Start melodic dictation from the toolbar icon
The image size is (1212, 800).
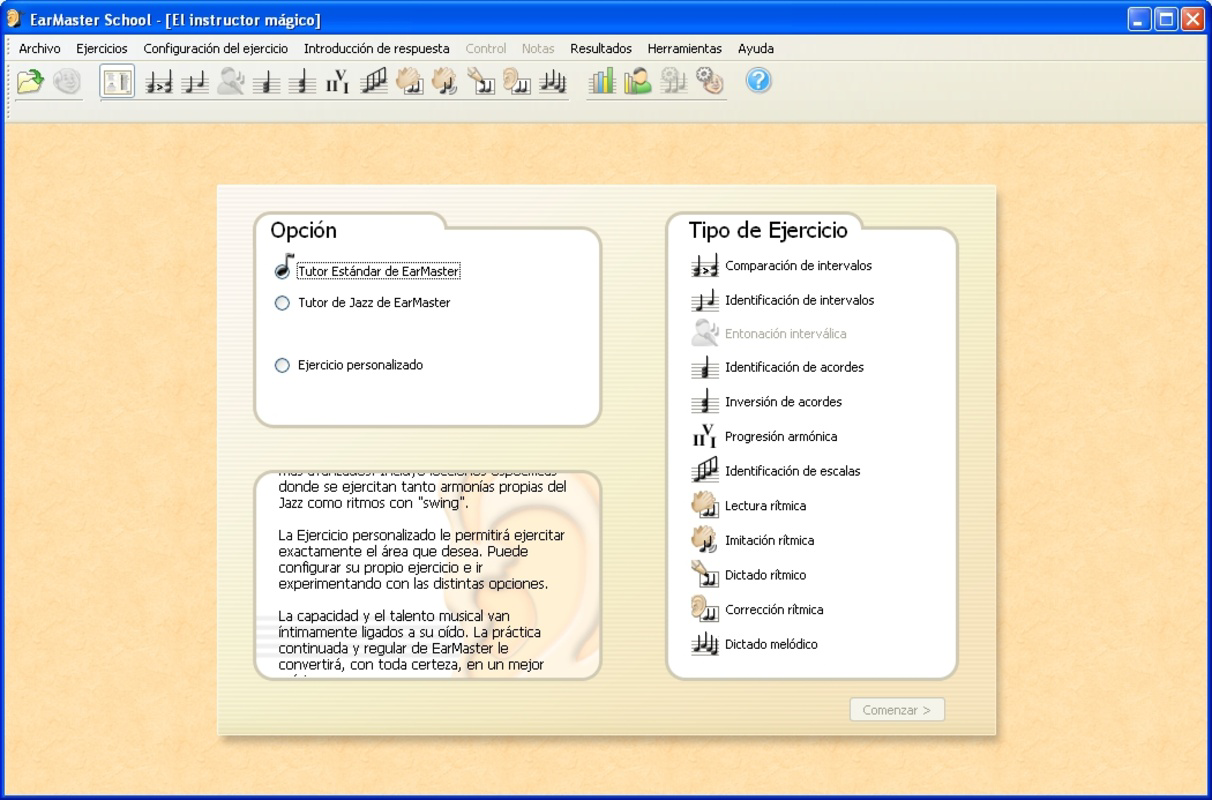[553, 81]
